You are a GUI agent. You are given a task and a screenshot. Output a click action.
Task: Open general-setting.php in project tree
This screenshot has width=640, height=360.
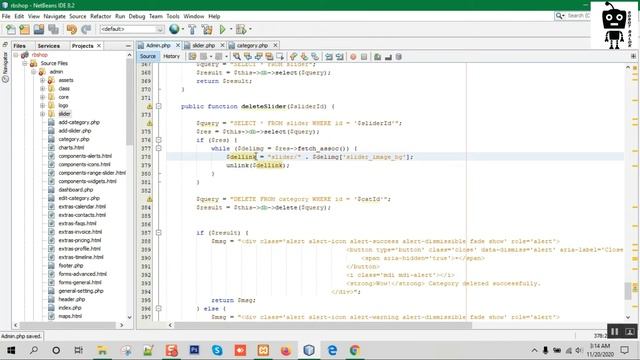click(x=81, y=291)
